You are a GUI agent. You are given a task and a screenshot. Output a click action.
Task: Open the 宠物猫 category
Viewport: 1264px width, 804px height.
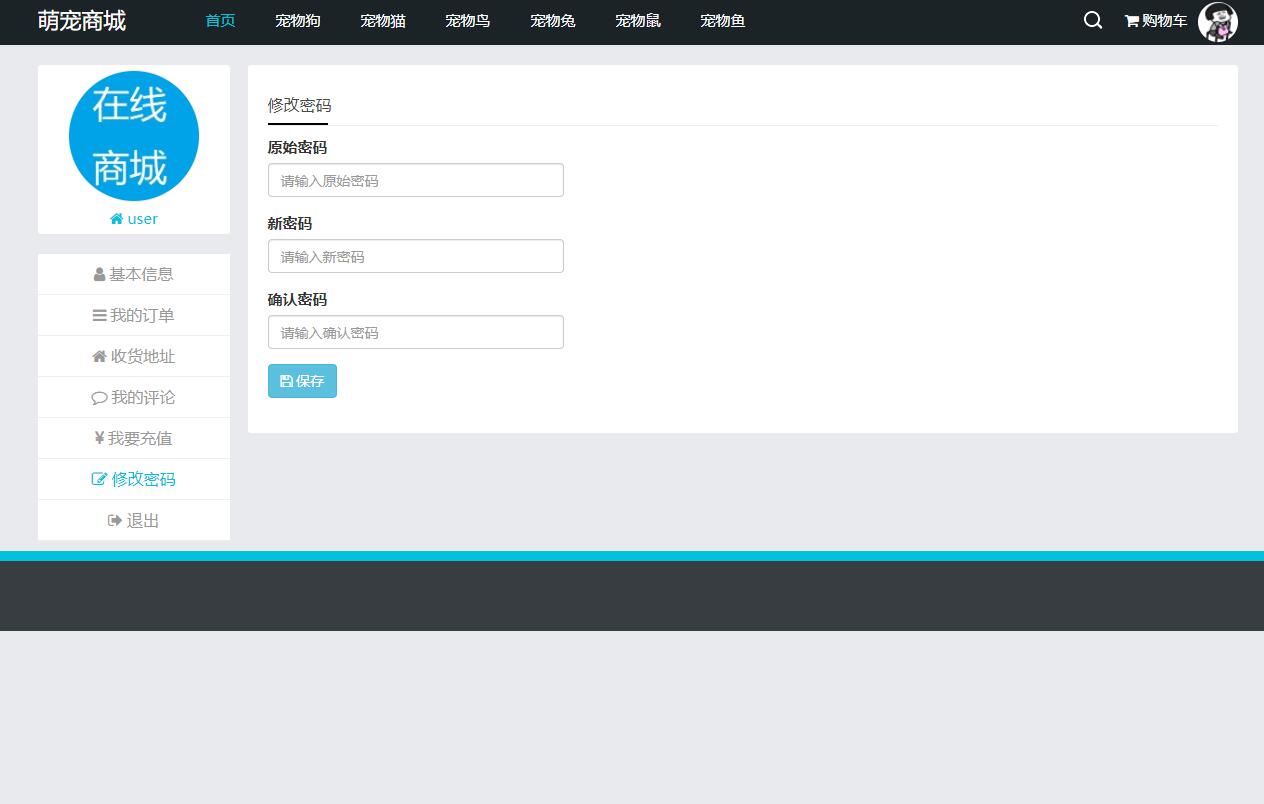(383, 21)
